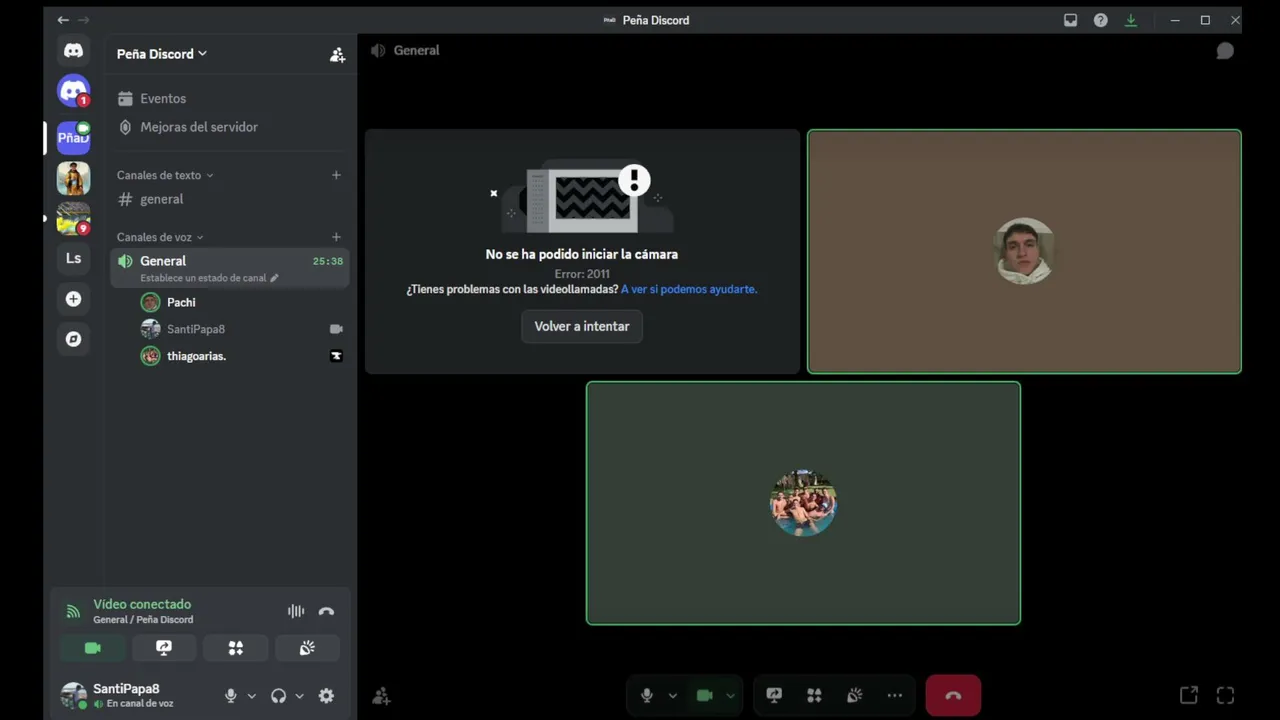Open more options in call bar
Screen dimensions: 1280x720
[x=894, y=696]
